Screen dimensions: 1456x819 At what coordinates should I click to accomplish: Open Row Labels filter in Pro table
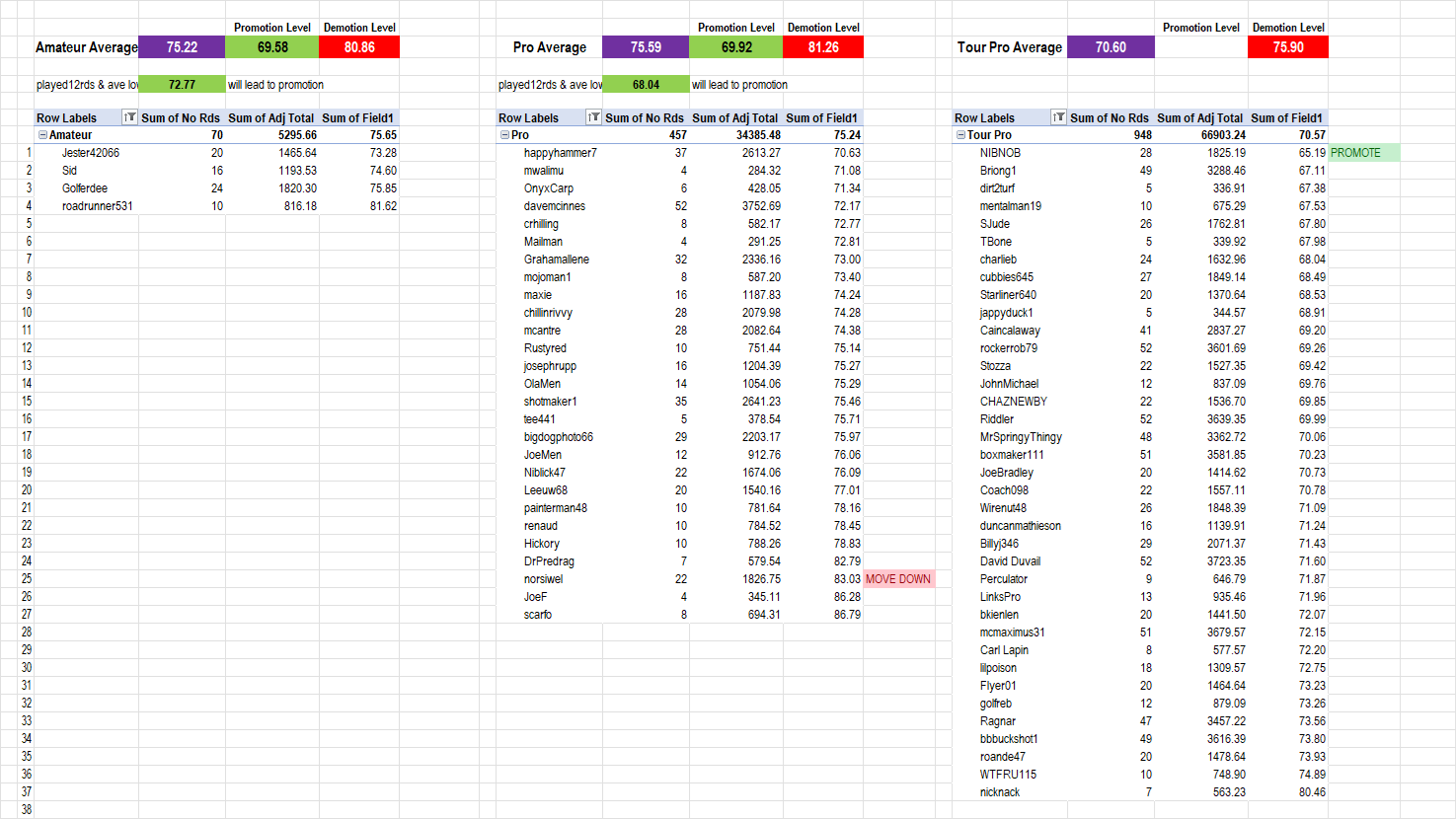[x=593, y=117]
